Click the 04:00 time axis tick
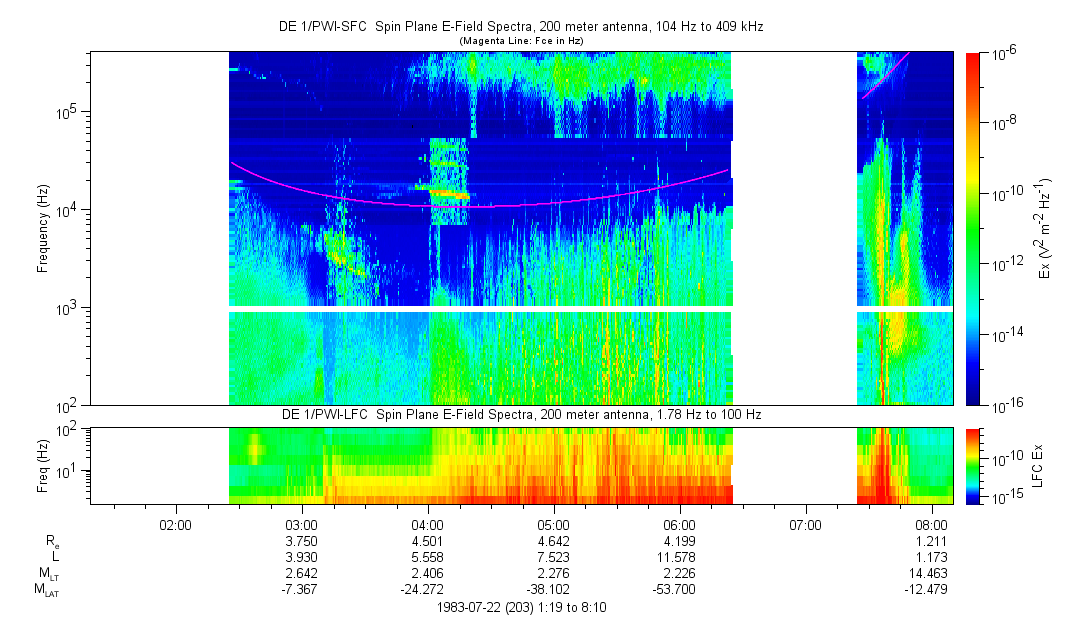This screenshot has height=620, width=1083. (x=428, y=523)
